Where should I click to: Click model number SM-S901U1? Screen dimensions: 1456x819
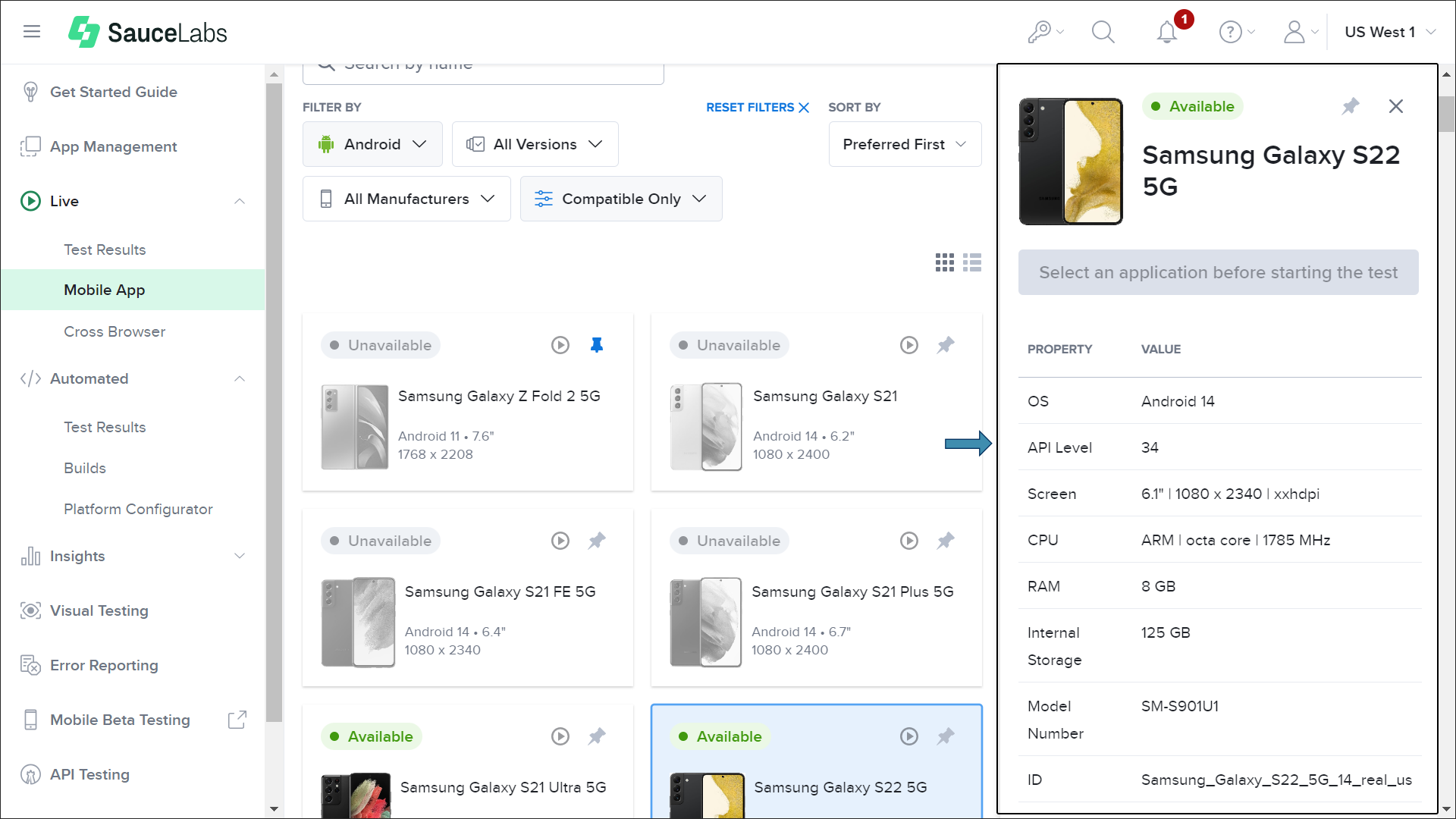coord(1180,706)
